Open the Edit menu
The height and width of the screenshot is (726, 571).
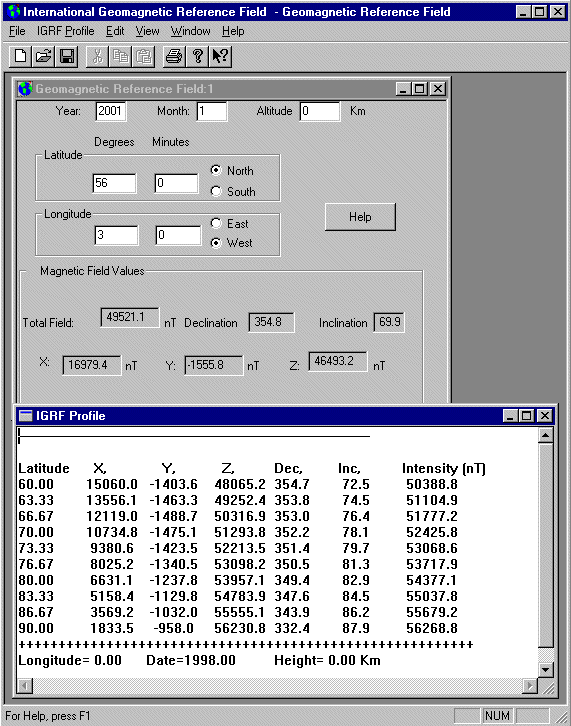tap(115, 31)
